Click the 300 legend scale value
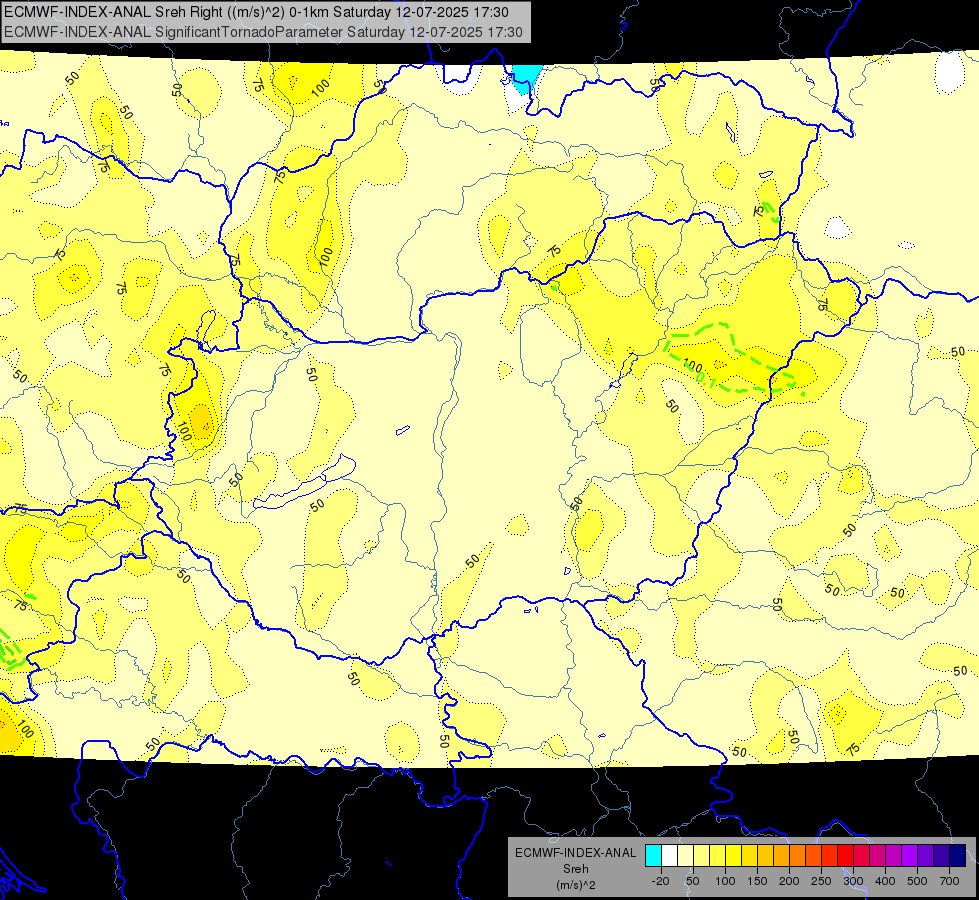Viewport: 979px width, 900px height. click(854, 881)
